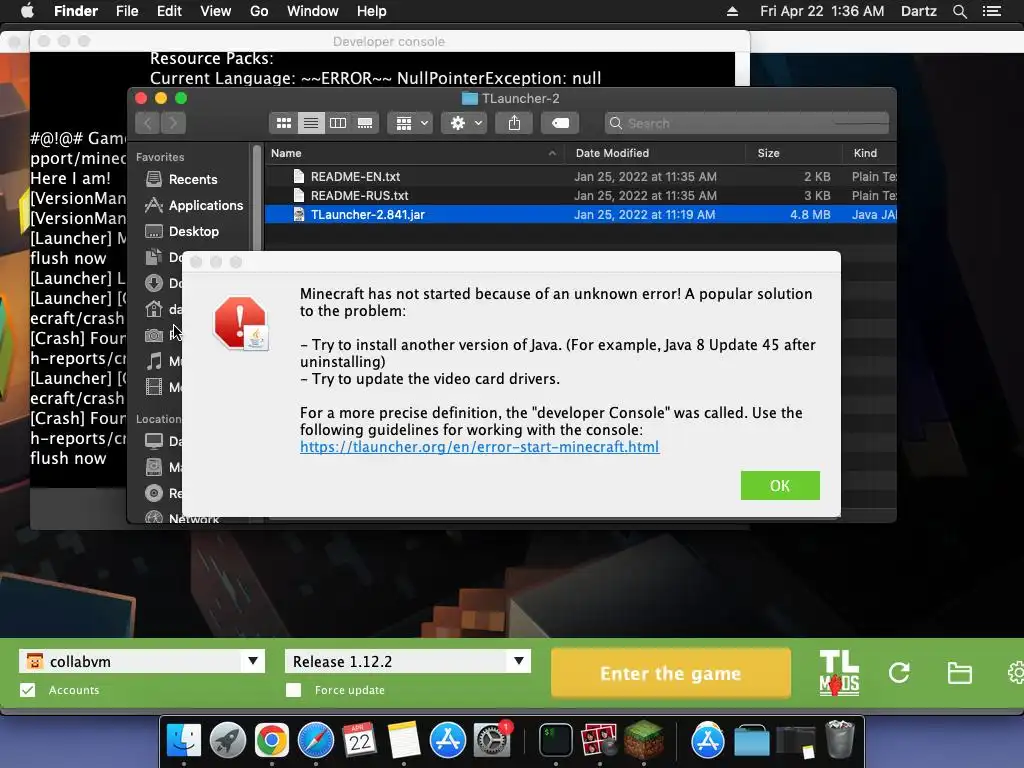The width and height of the screenshot is (1024, 768).
Task: Open the Finder action gear menu
Action: tap(464, 123)
